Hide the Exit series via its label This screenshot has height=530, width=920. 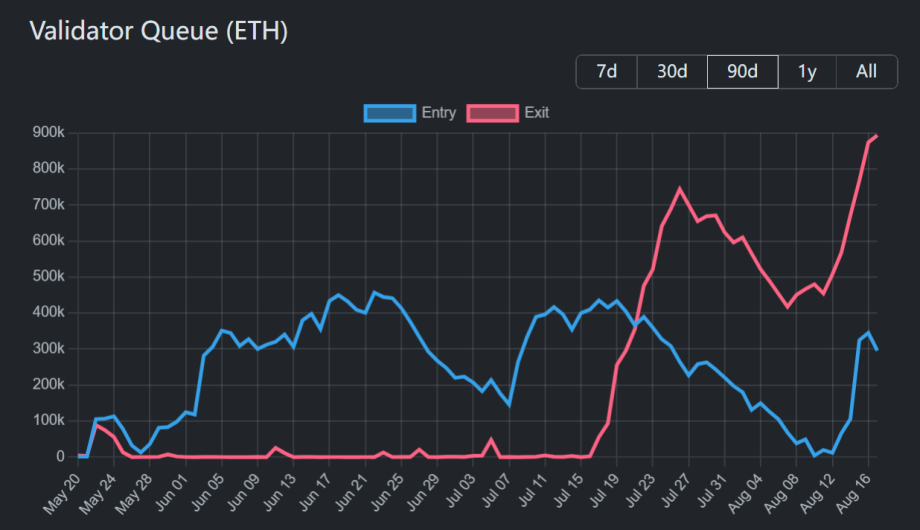tap(537, 113)
